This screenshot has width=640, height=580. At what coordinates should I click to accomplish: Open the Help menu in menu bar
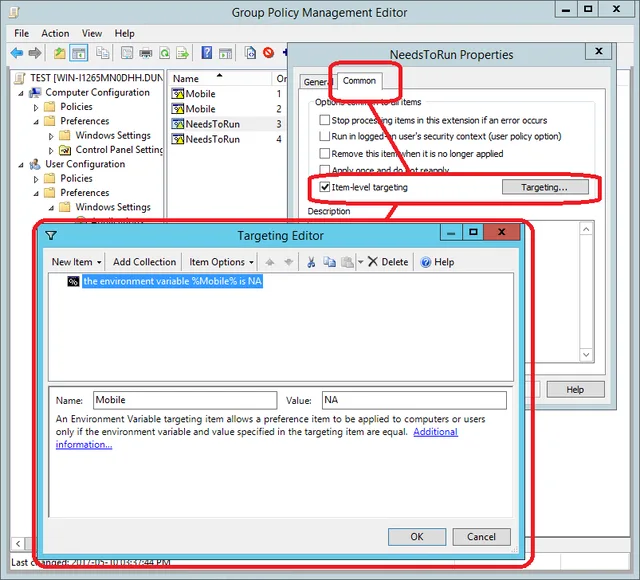(124, 33)
